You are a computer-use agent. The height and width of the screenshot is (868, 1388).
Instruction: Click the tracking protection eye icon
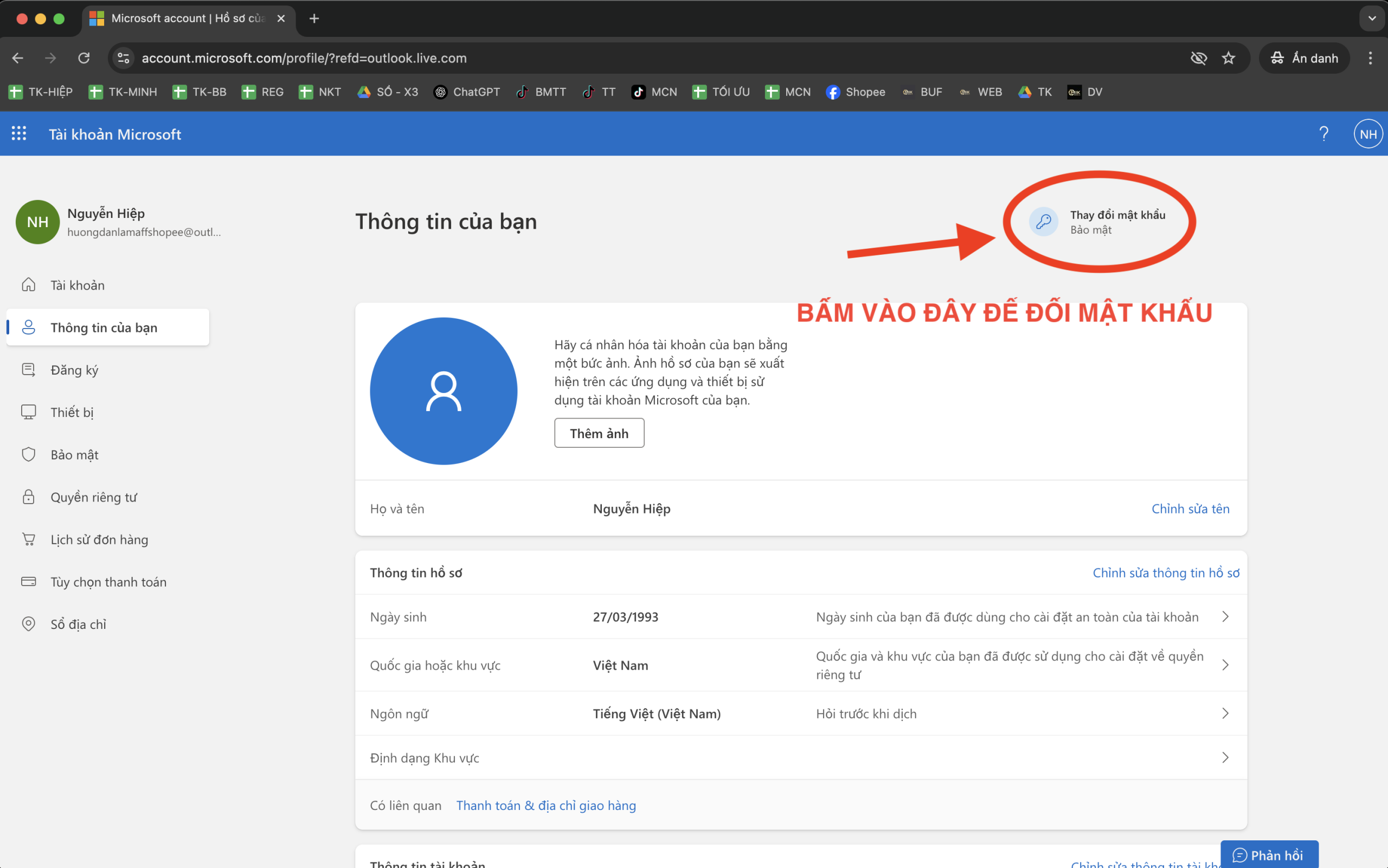pos(1199,58)
